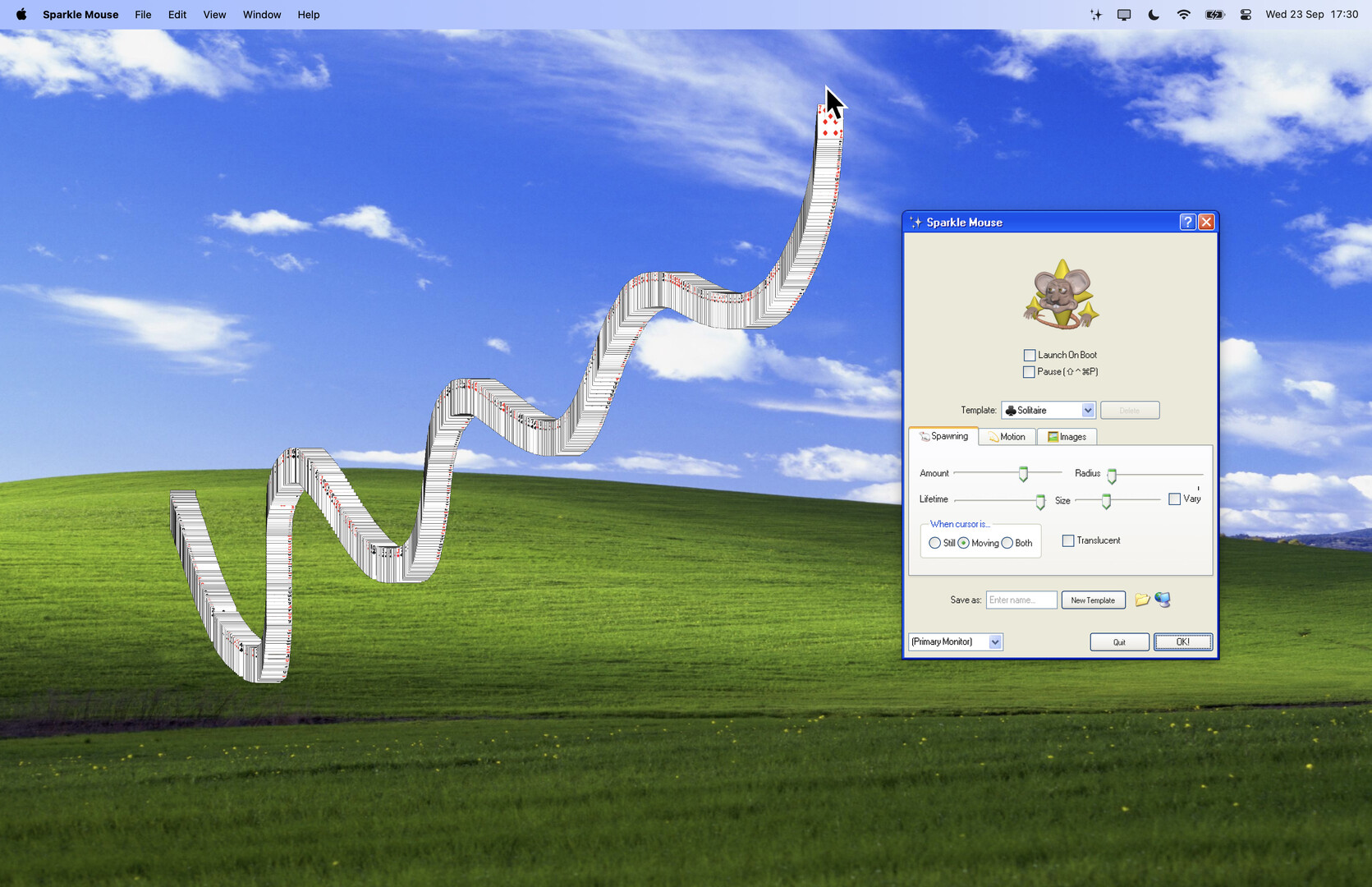The width and height of the screenshot is (1372, 887).
Task: Click the Quit button
Action: pyautogui.click(x=1119, y=642)
